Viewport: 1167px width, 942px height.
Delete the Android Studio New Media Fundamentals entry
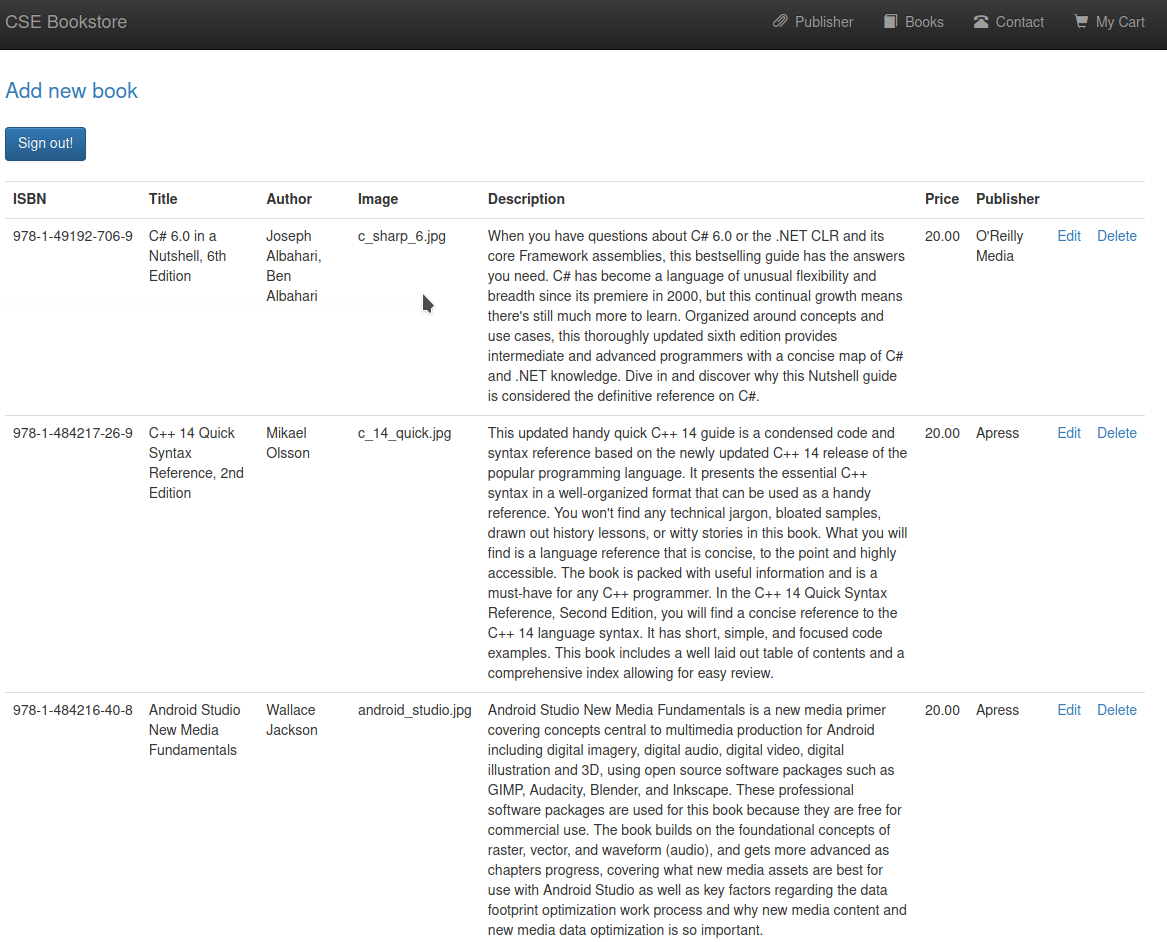1116,710
